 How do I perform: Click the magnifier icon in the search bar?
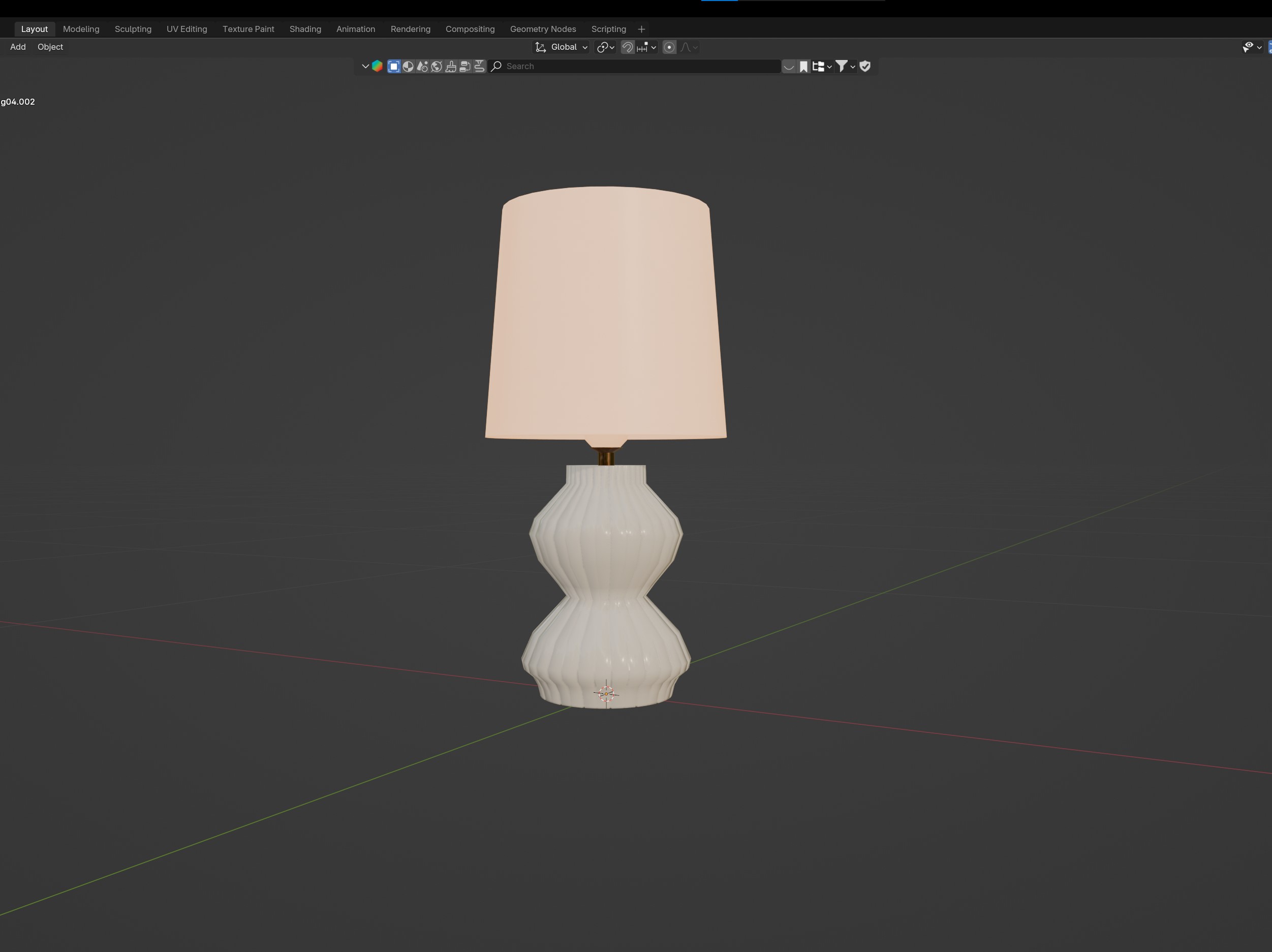tap(497, 66)
